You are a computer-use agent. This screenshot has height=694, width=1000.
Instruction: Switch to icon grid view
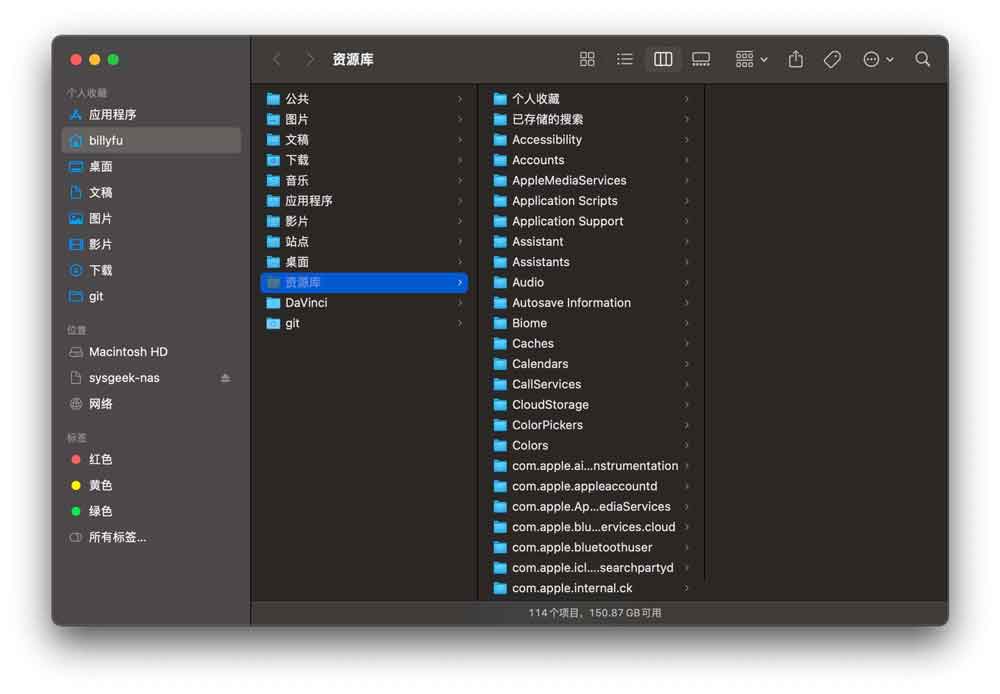pyautogui.click(x=587, y=60)
